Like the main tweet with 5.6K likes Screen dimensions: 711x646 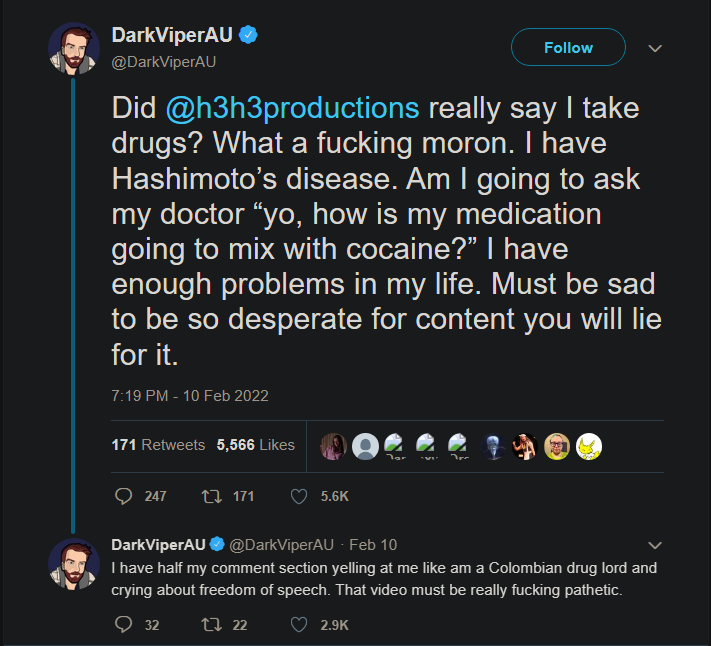click(x=298, y=496)
